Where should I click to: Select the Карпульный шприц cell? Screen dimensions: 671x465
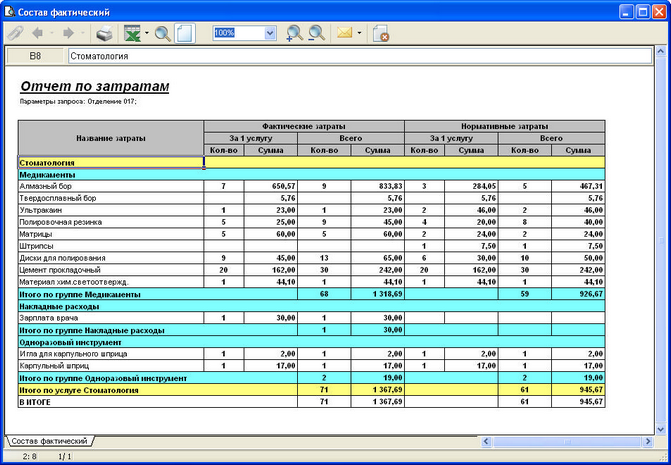(110, 366)
